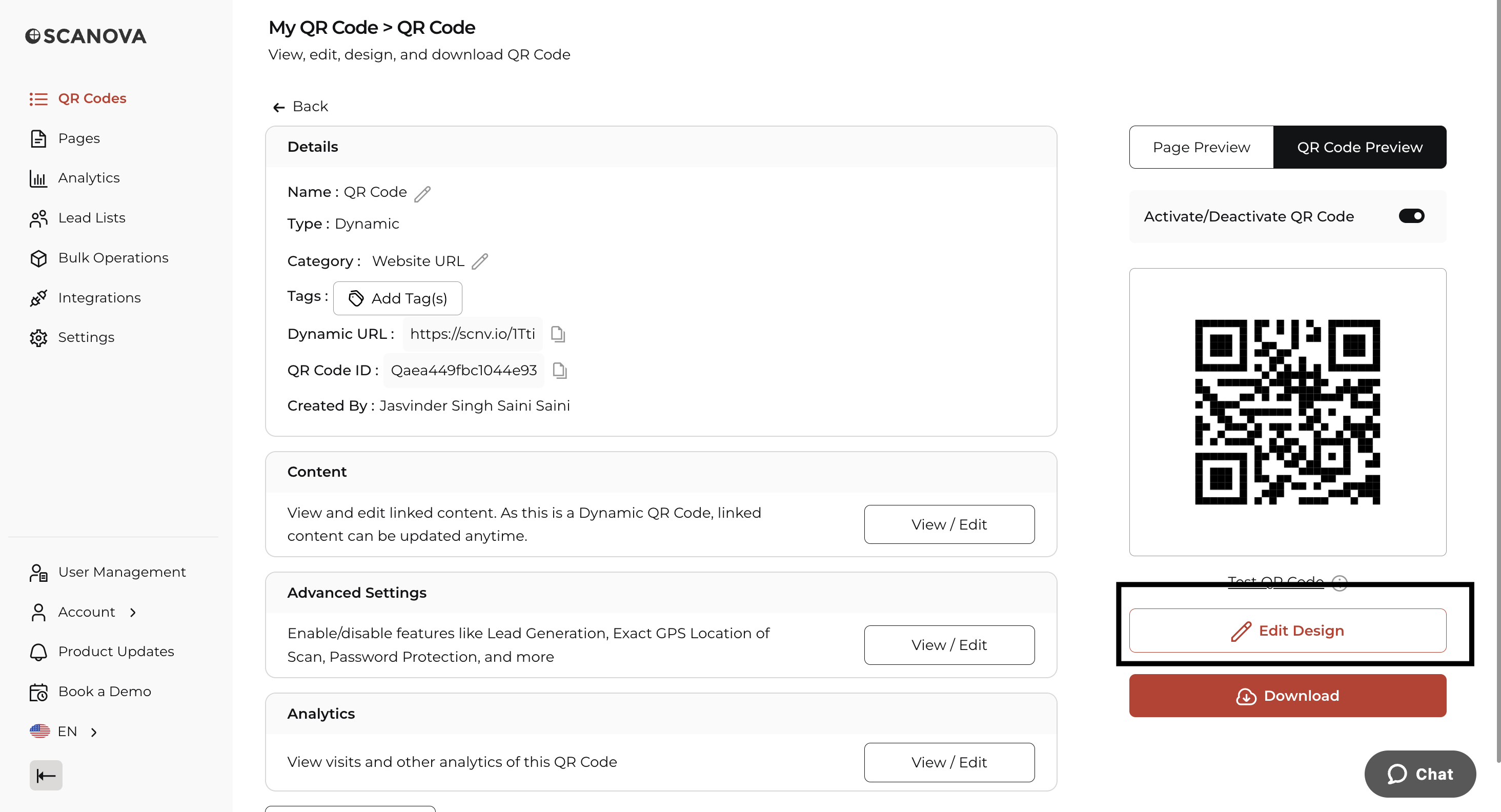Open the Integrations plug icon
The height and width of the screenshot is (812, 1501).
coord(38,298)
